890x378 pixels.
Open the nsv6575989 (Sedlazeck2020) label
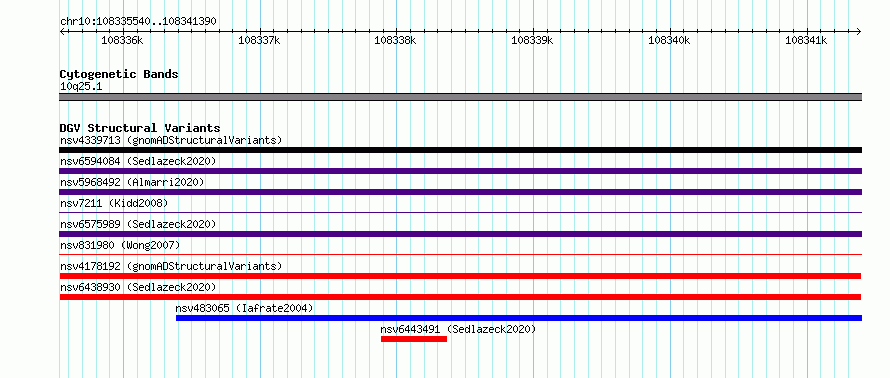pyautogui.click(x=138, y=224)
